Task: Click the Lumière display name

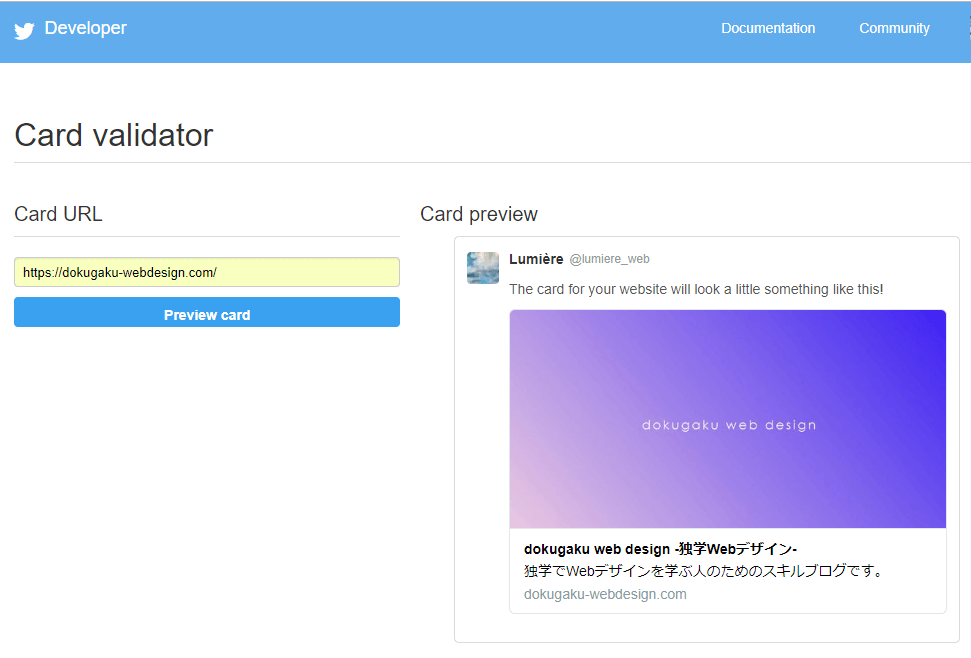Action: [536, 259]
